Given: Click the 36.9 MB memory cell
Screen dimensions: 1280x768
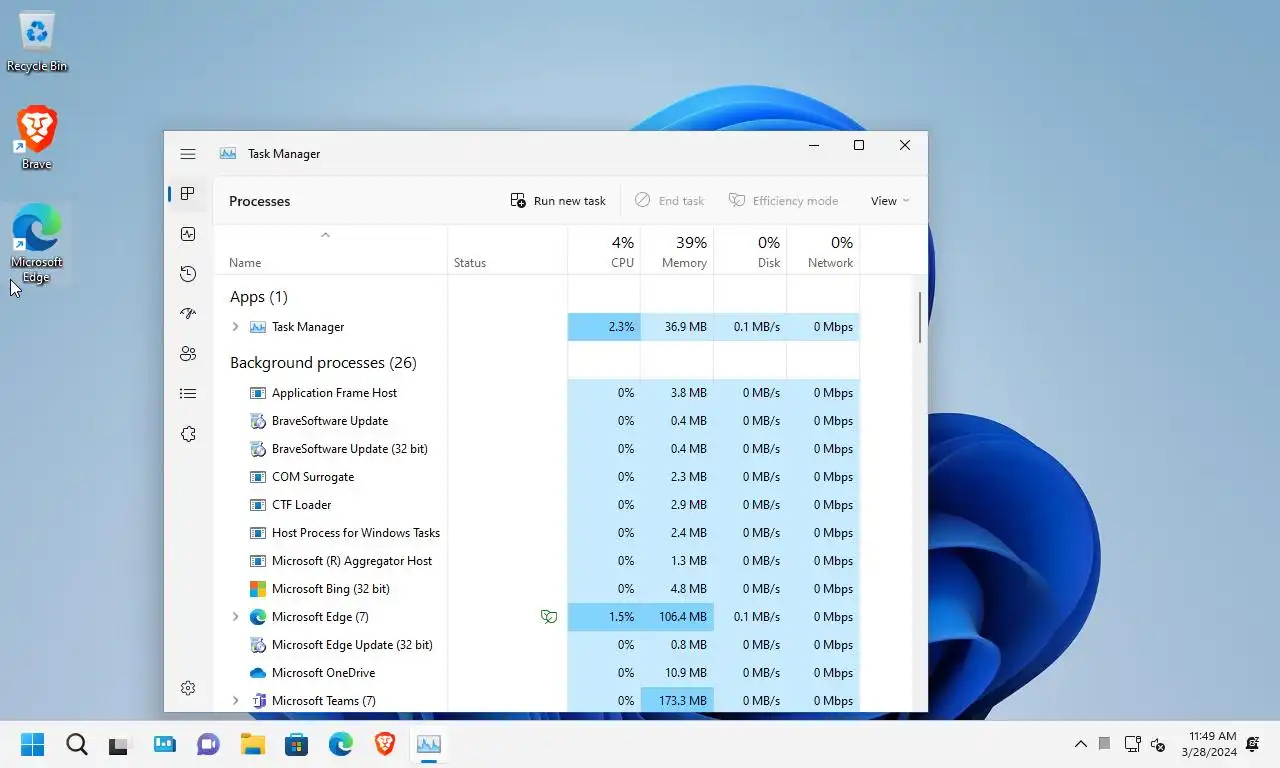Looking at the screenshot, I should pos(677,327).
